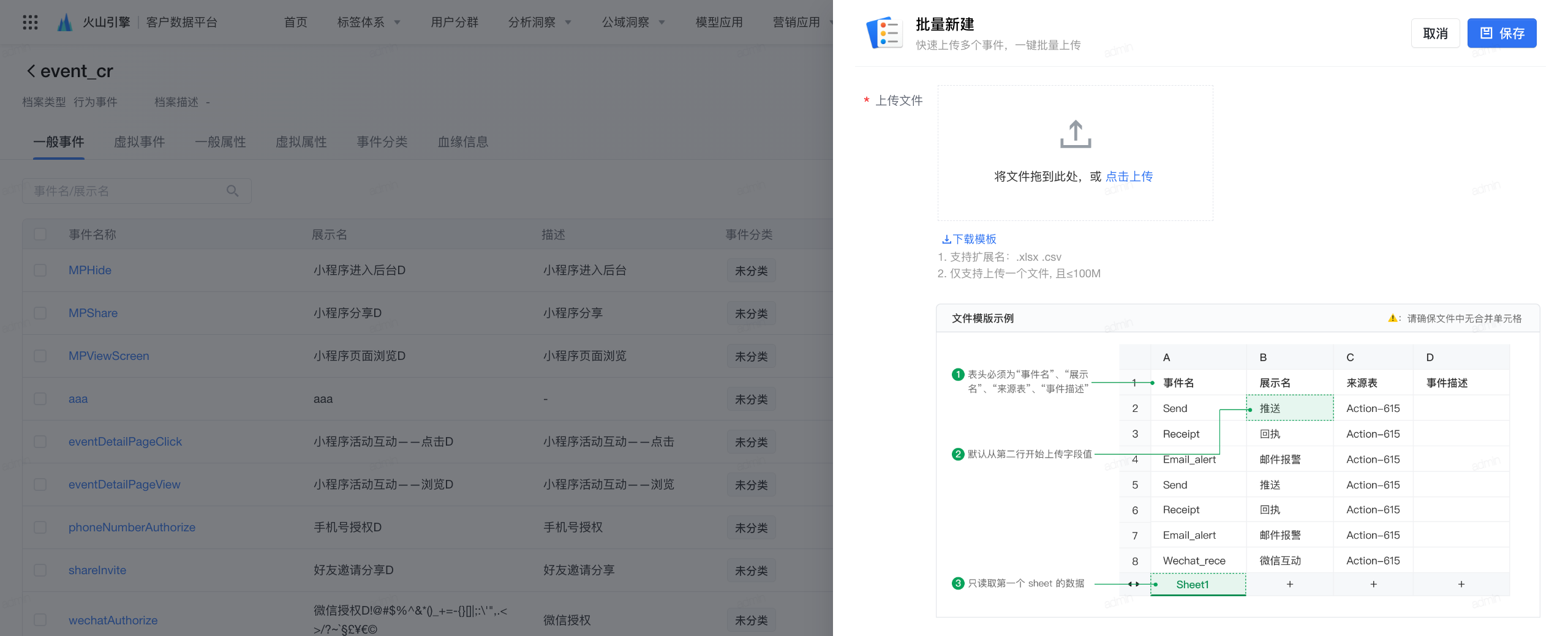Switch to the 血缘信息 tab

click(x=463, y=142)
